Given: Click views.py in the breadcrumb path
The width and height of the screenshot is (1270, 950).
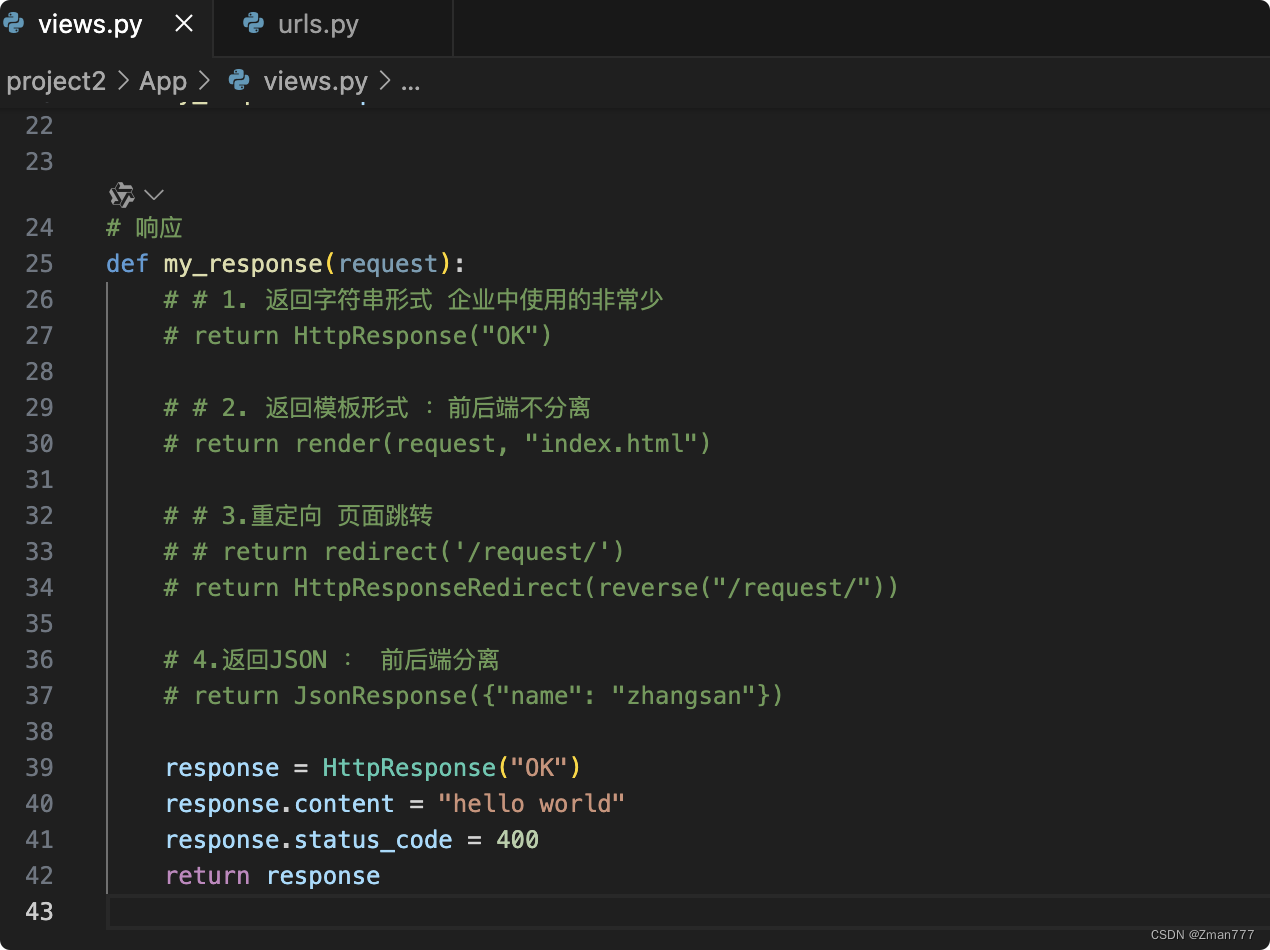Looking at the screenshot, I should pyautogui.click(x=315, y=81).
